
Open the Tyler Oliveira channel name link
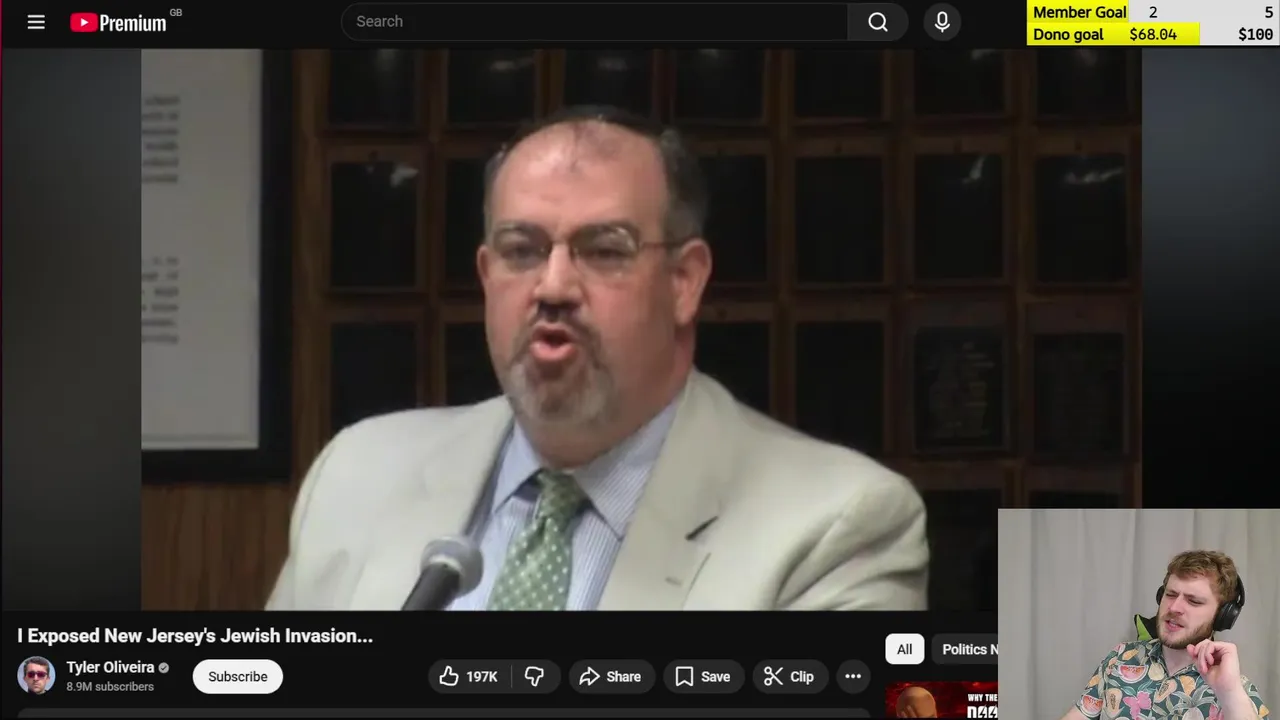point(110,667)
